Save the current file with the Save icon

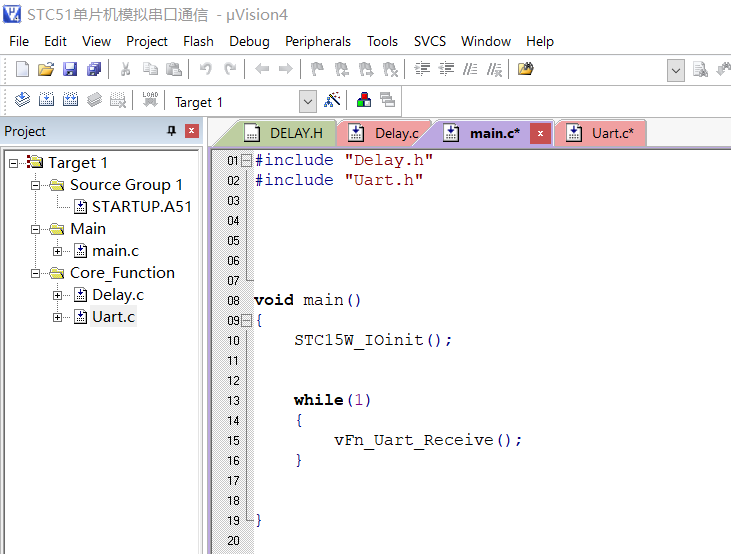click(x=70, y=69)
